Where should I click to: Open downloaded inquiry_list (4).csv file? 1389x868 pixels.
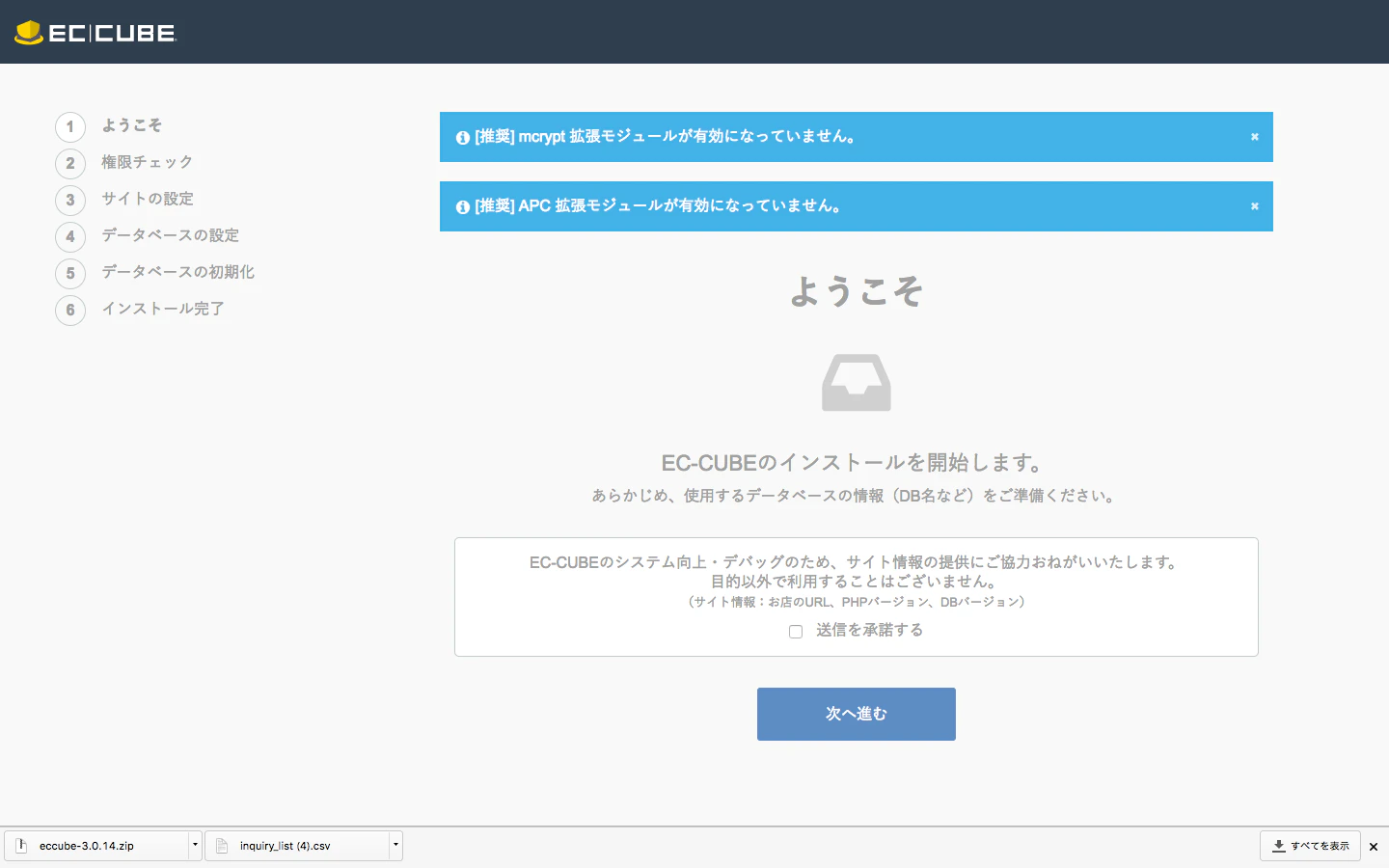tap(297, 846)
